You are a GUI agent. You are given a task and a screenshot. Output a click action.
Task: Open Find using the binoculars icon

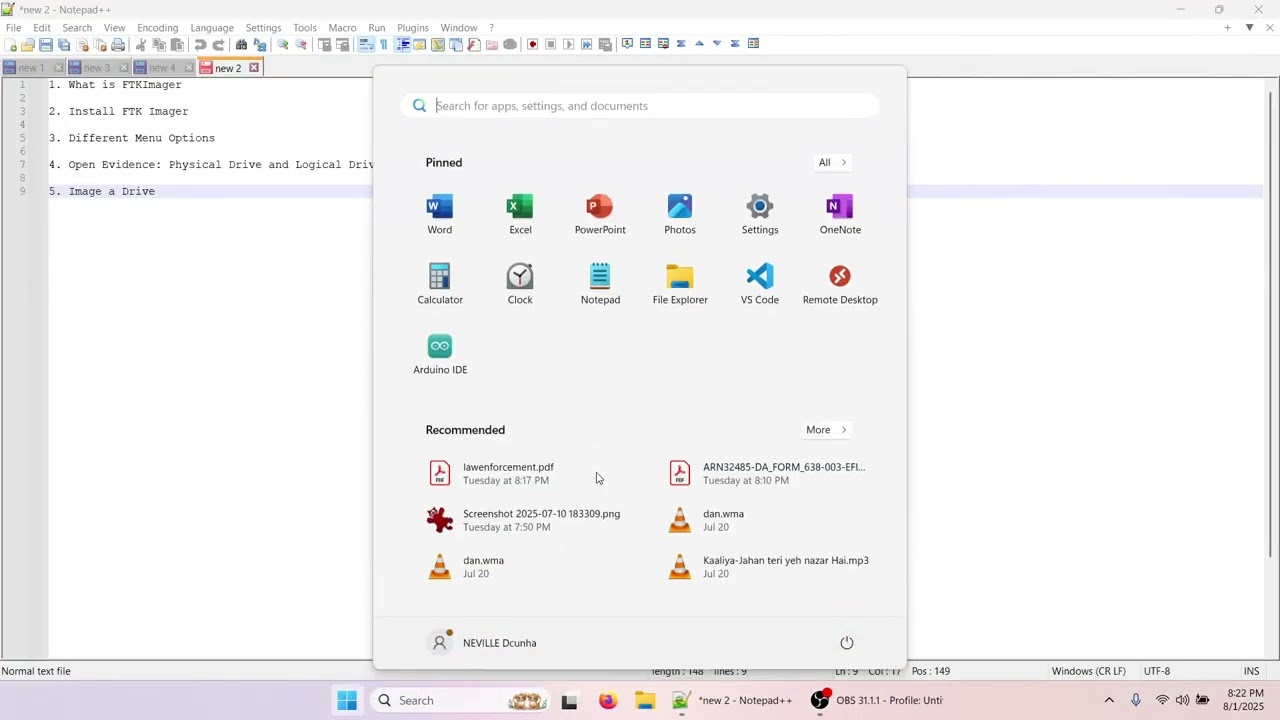pos(241,45)
